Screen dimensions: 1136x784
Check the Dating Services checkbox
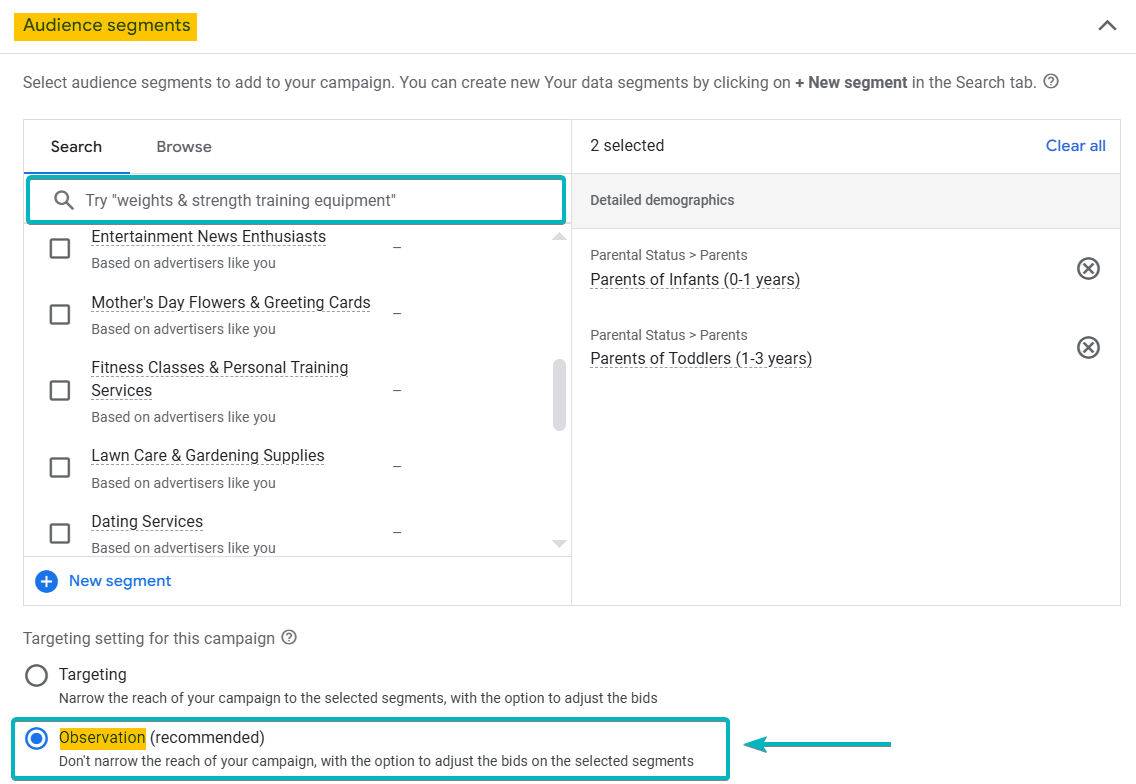pyautogui.click(x=59, y=533)
